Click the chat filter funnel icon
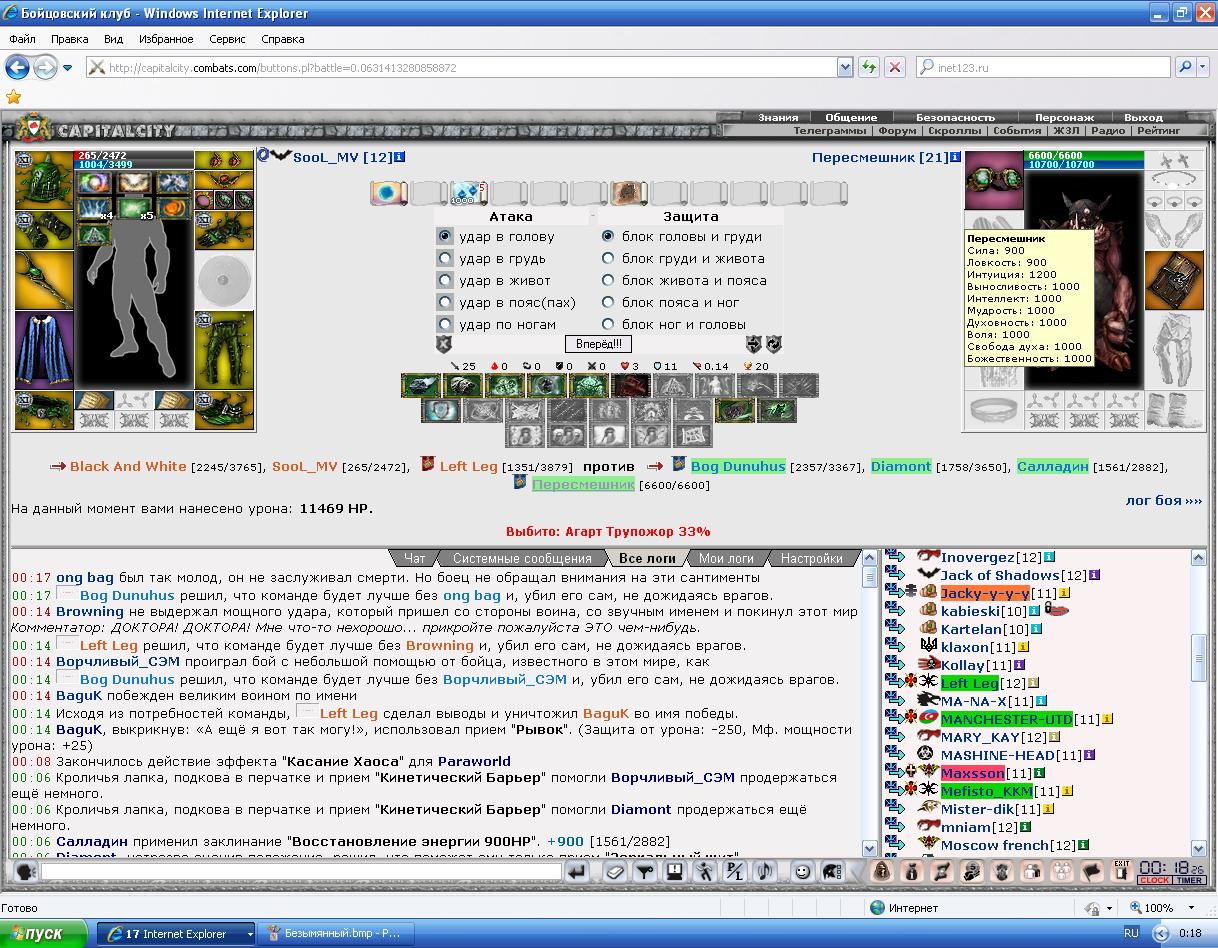The width and height of the screenshot is (1218, 948). [646, 872]
